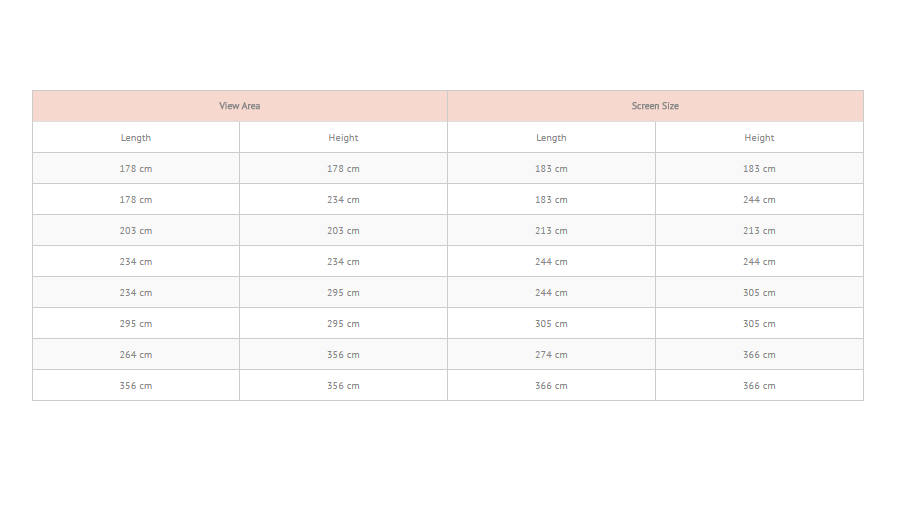Click 295 cm length in View Area column
The width and height of the screenshot is (902, 510).
(136, 324)
